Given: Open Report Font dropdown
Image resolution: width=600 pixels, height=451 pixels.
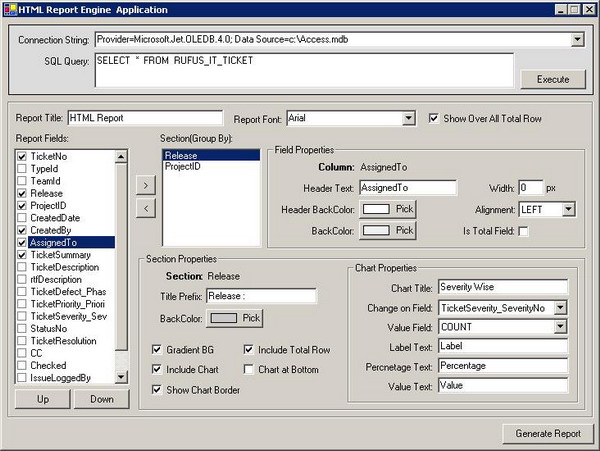Looking at the screenshot, I should point(409,118).
